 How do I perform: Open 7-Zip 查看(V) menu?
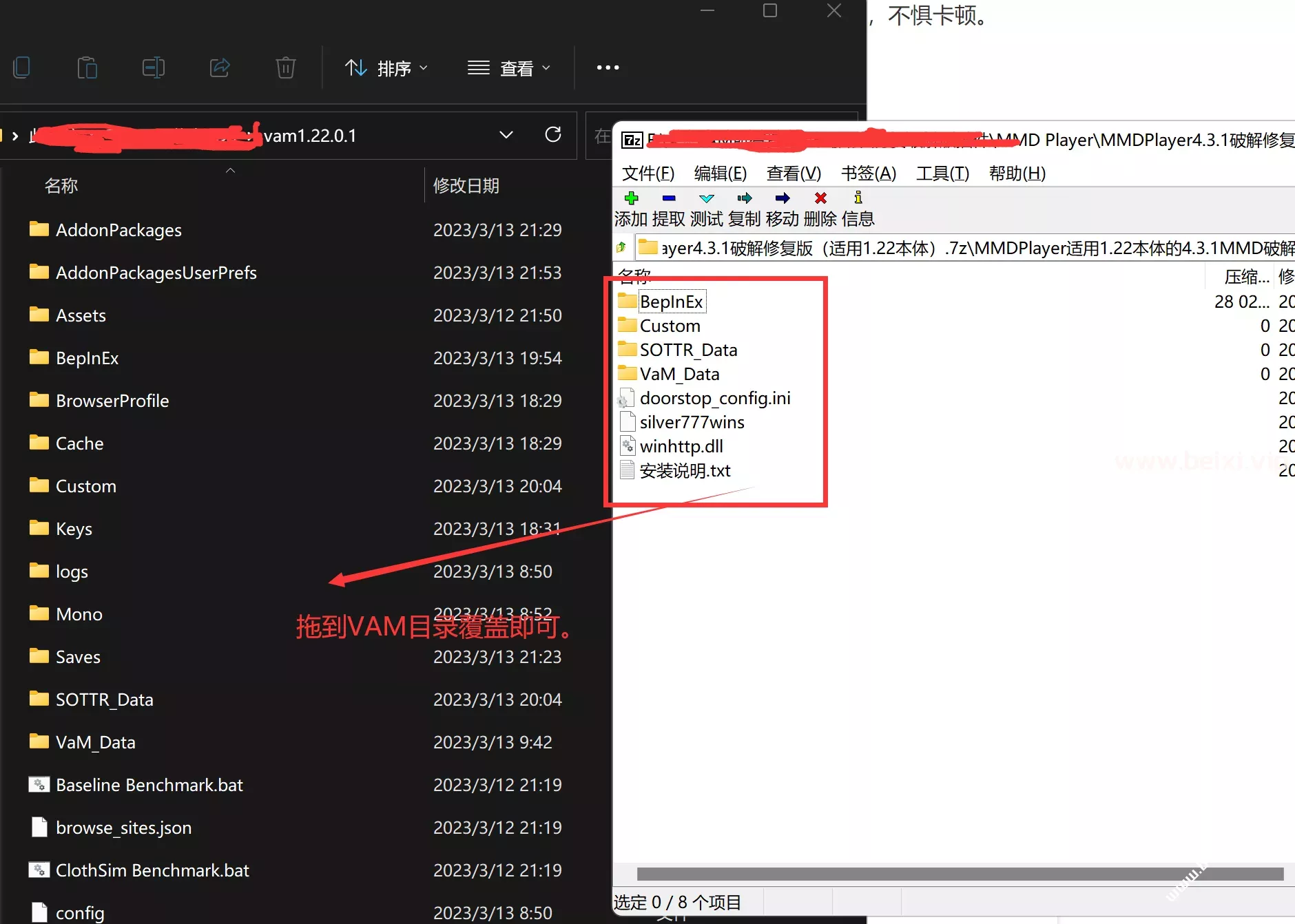click(x=794, y=174)
